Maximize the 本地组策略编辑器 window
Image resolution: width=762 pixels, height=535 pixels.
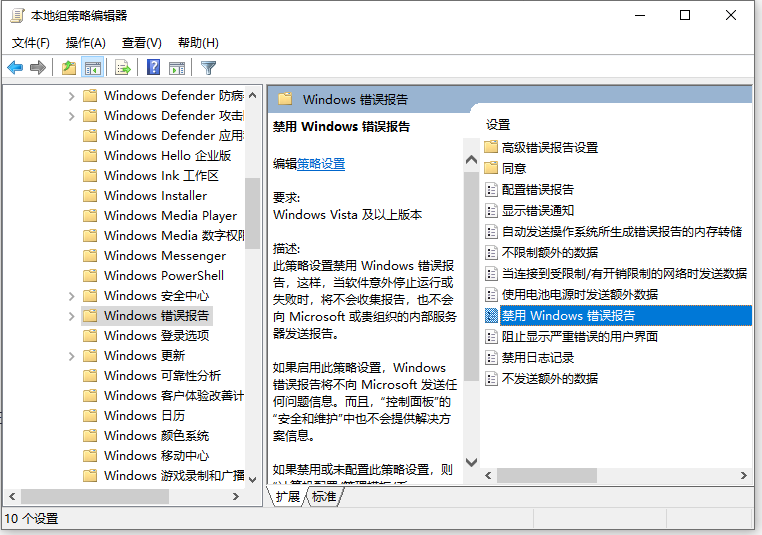click(x=685, y=16)
